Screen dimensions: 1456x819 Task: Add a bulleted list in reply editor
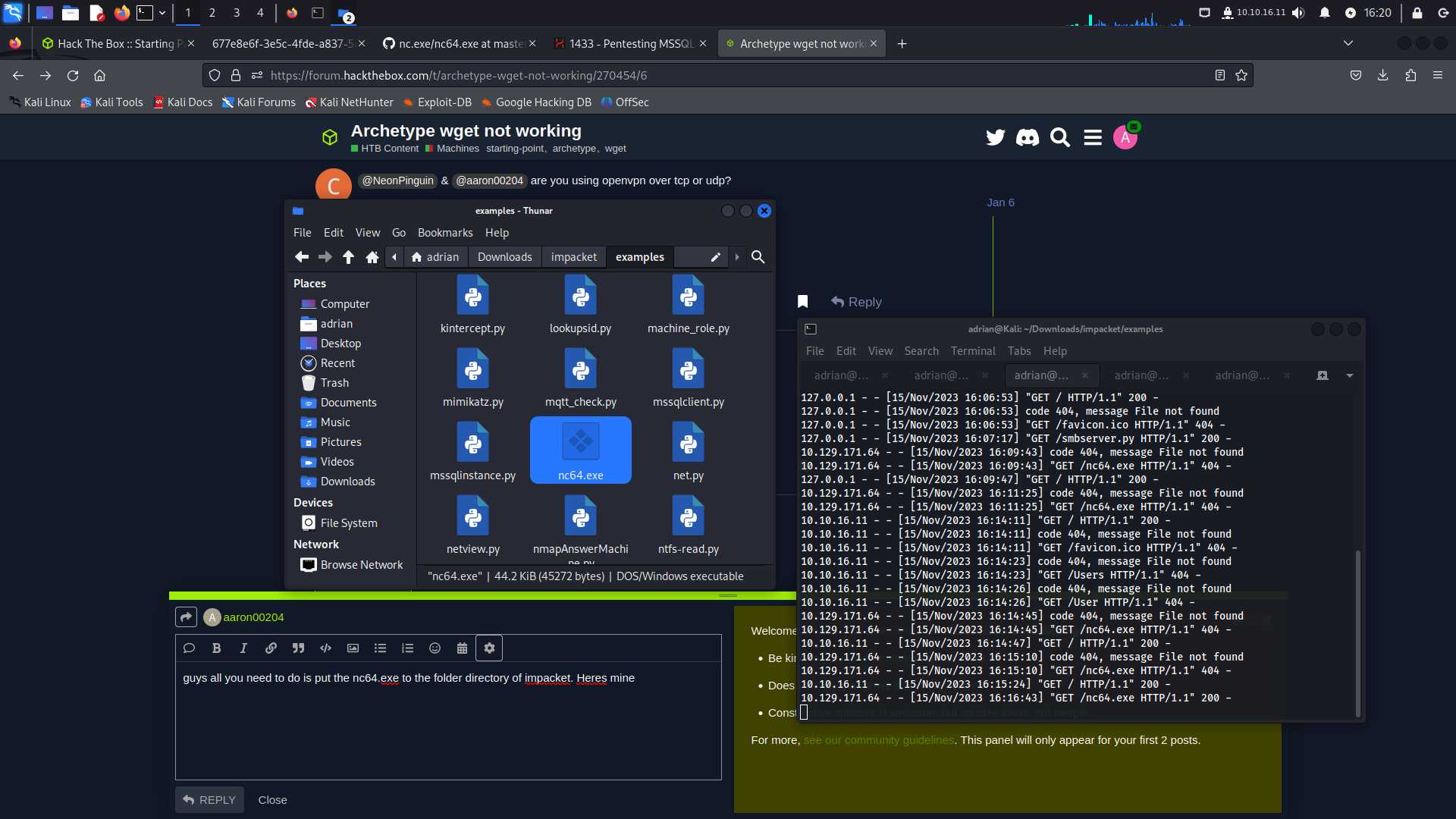pyautogui.click(x=380, y=648)
